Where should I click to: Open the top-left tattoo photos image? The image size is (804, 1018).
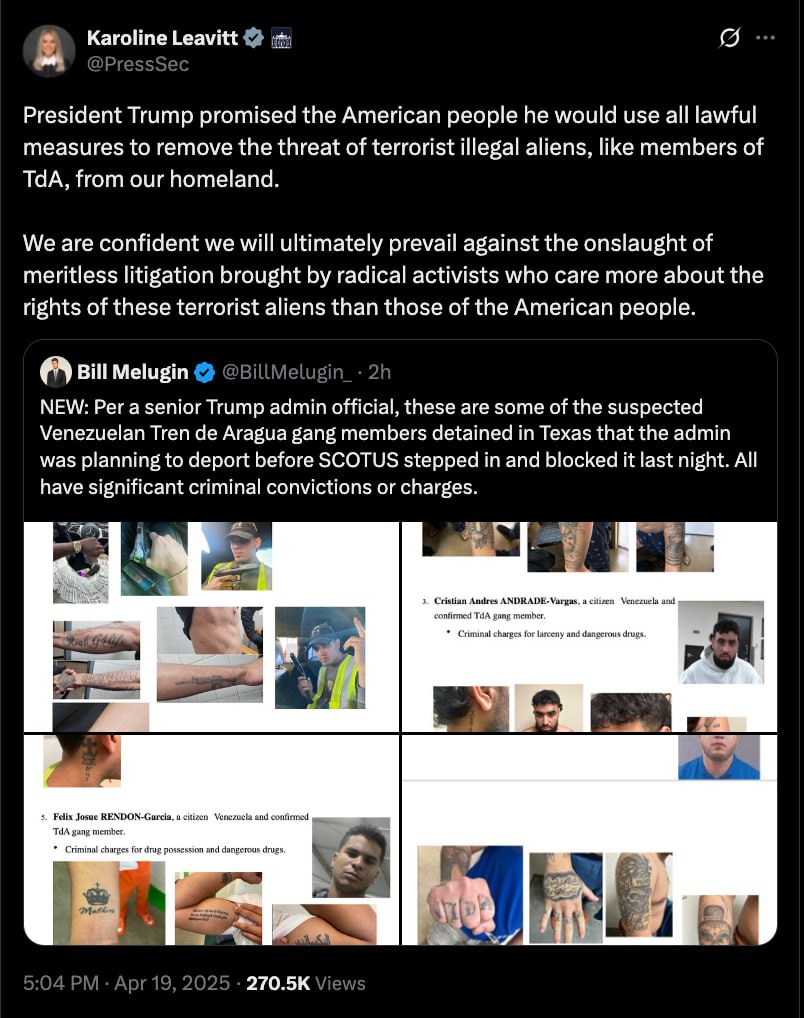point(212,627)
